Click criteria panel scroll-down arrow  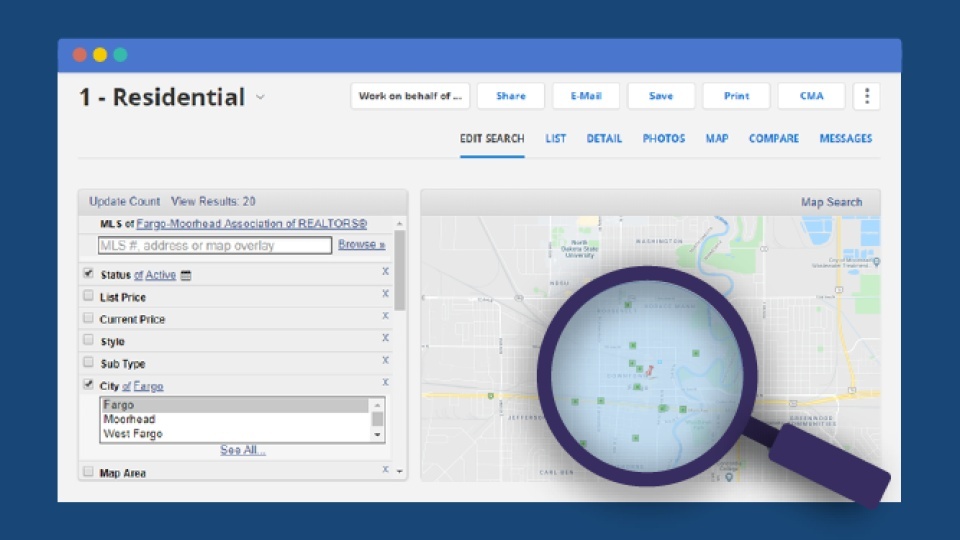400,471
